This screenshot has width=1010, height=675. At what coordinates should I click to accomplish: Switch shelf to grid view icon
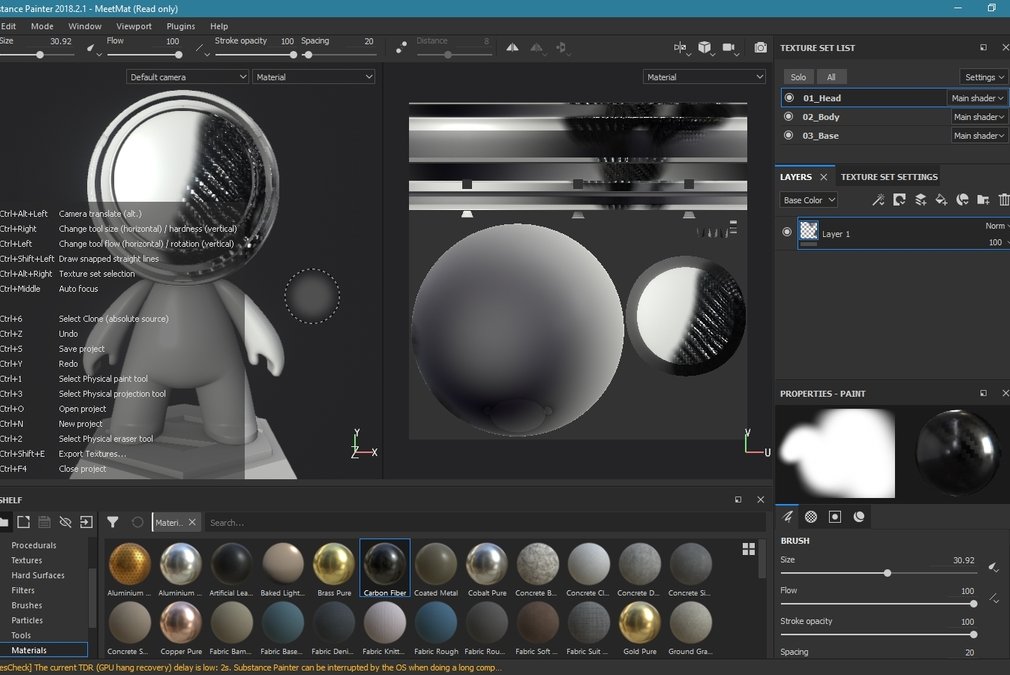[748, 549]
